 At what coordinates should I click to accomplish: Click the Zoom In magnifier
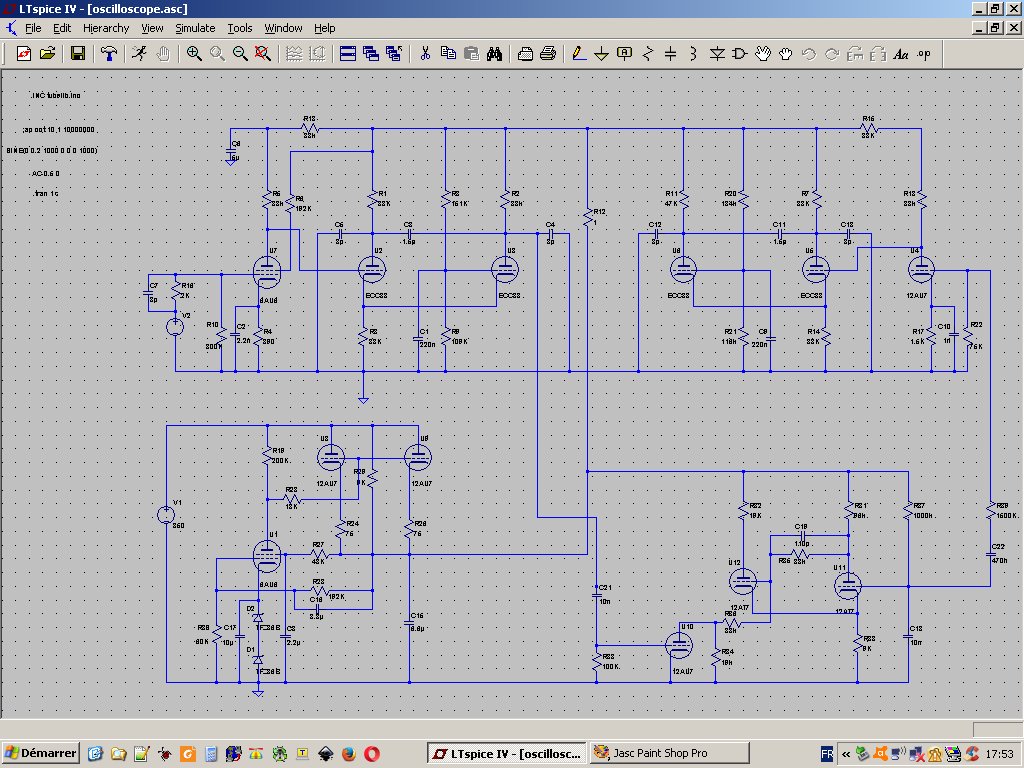click(x=194, y=54)
